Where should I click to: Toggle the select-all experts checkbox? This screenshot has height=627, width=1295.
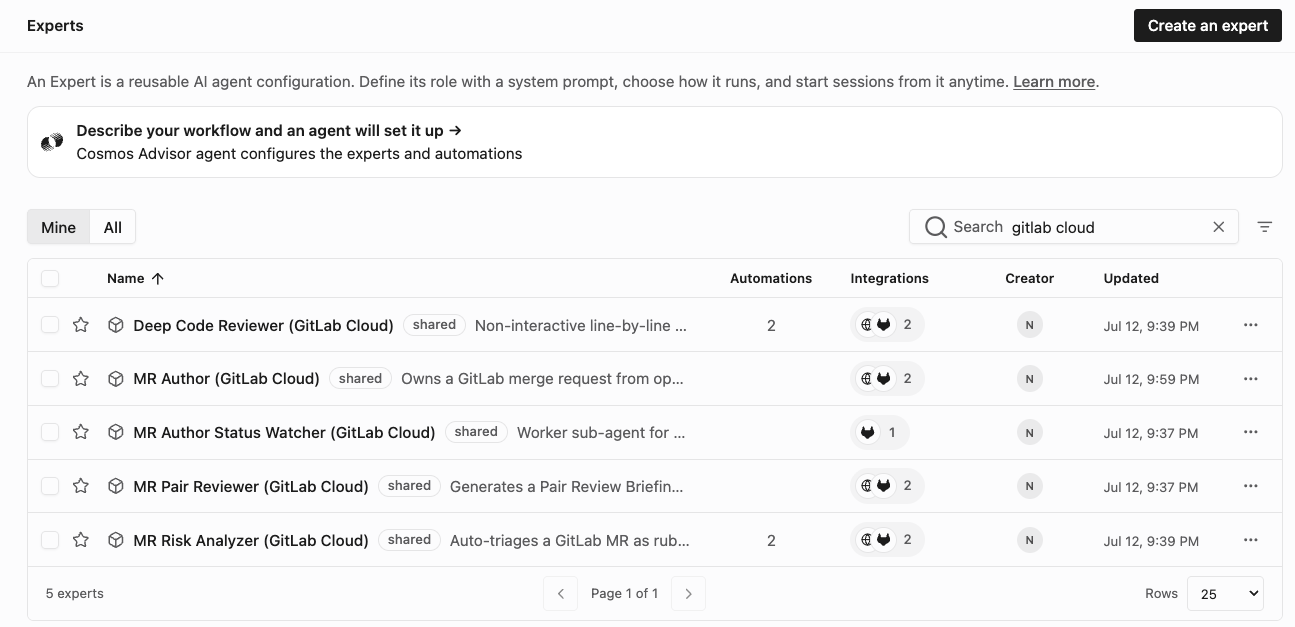pyautogui.click(x=50, y=278)
